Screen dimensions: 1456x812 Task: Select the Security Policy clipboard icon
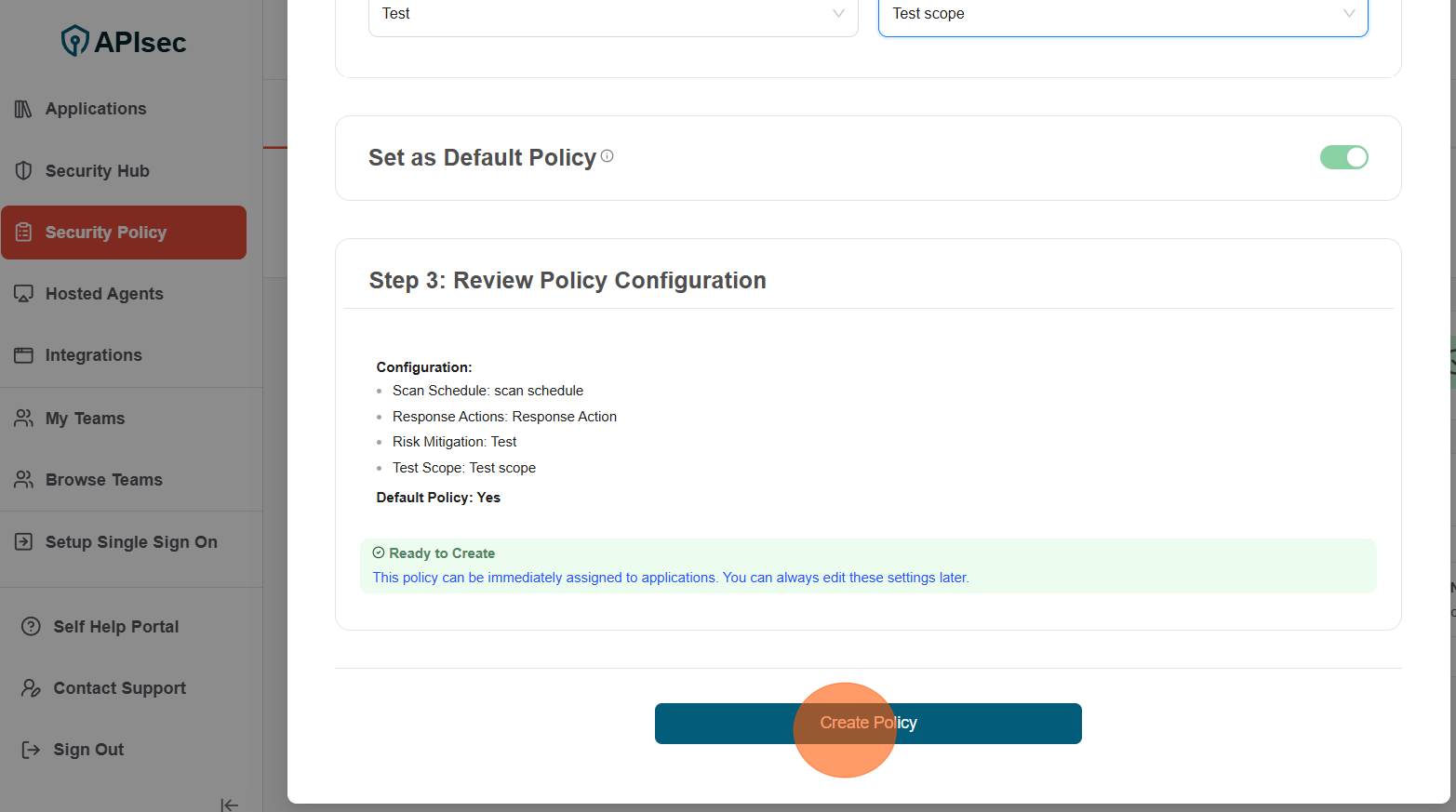click(24, 232)
